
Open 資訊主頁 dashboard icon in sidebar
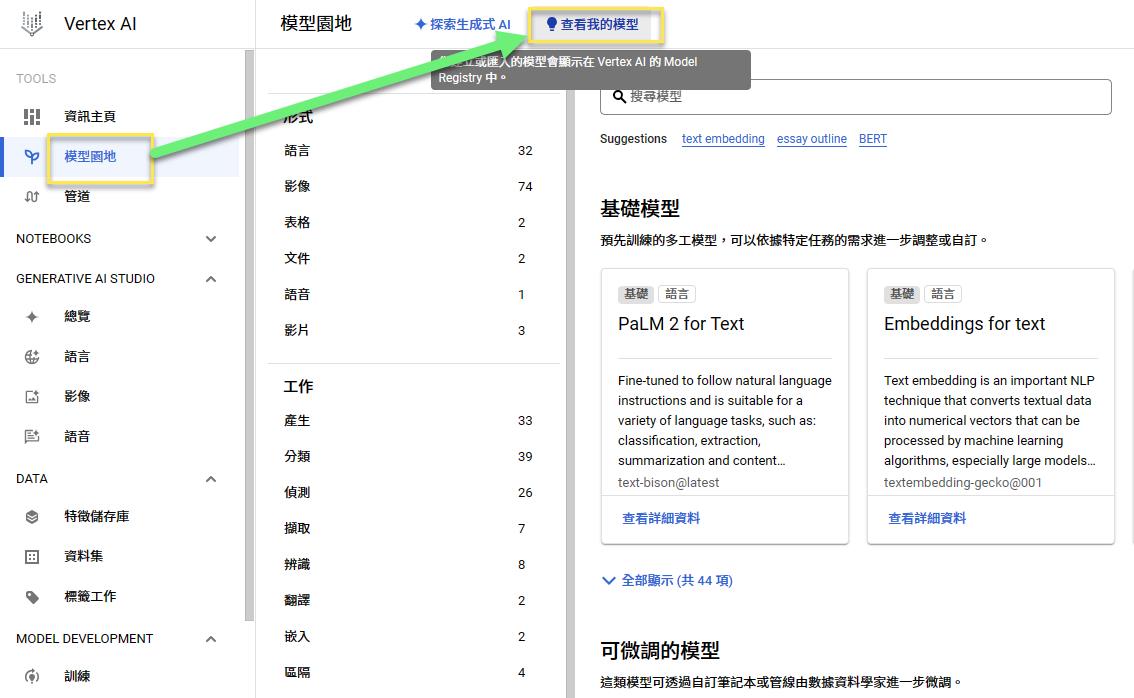tap(32, 117)
